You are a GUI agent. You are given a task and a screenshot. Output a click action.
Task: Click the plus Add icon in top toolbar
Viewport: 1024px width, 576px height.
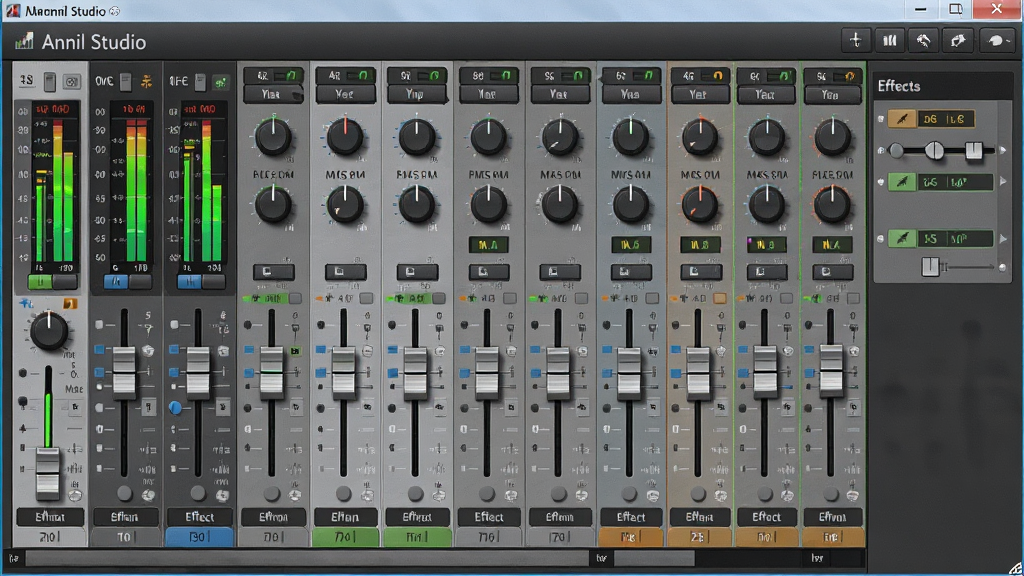tap(856, 40)
